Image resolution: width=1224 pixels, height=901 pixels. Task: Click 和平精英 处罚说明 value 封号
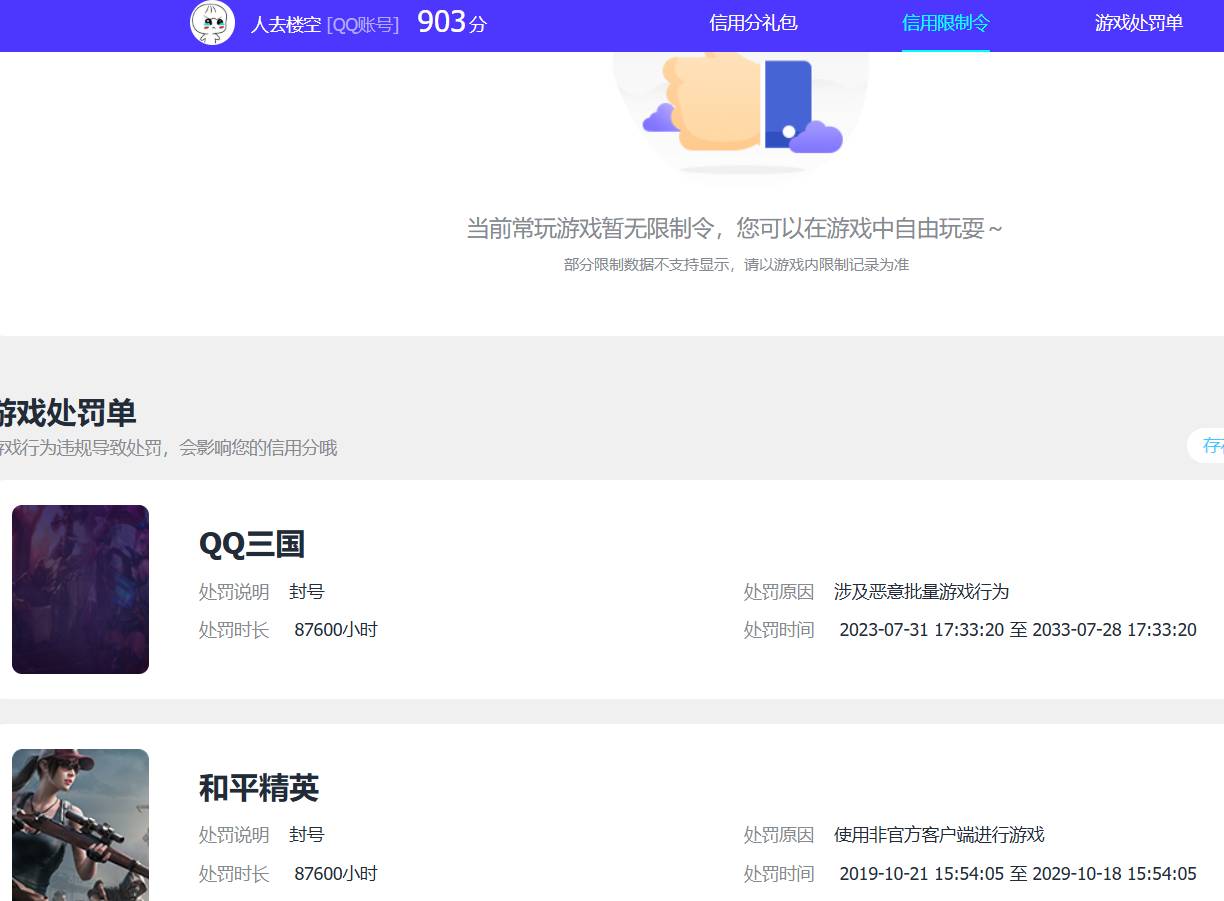[x=307, y=835]
